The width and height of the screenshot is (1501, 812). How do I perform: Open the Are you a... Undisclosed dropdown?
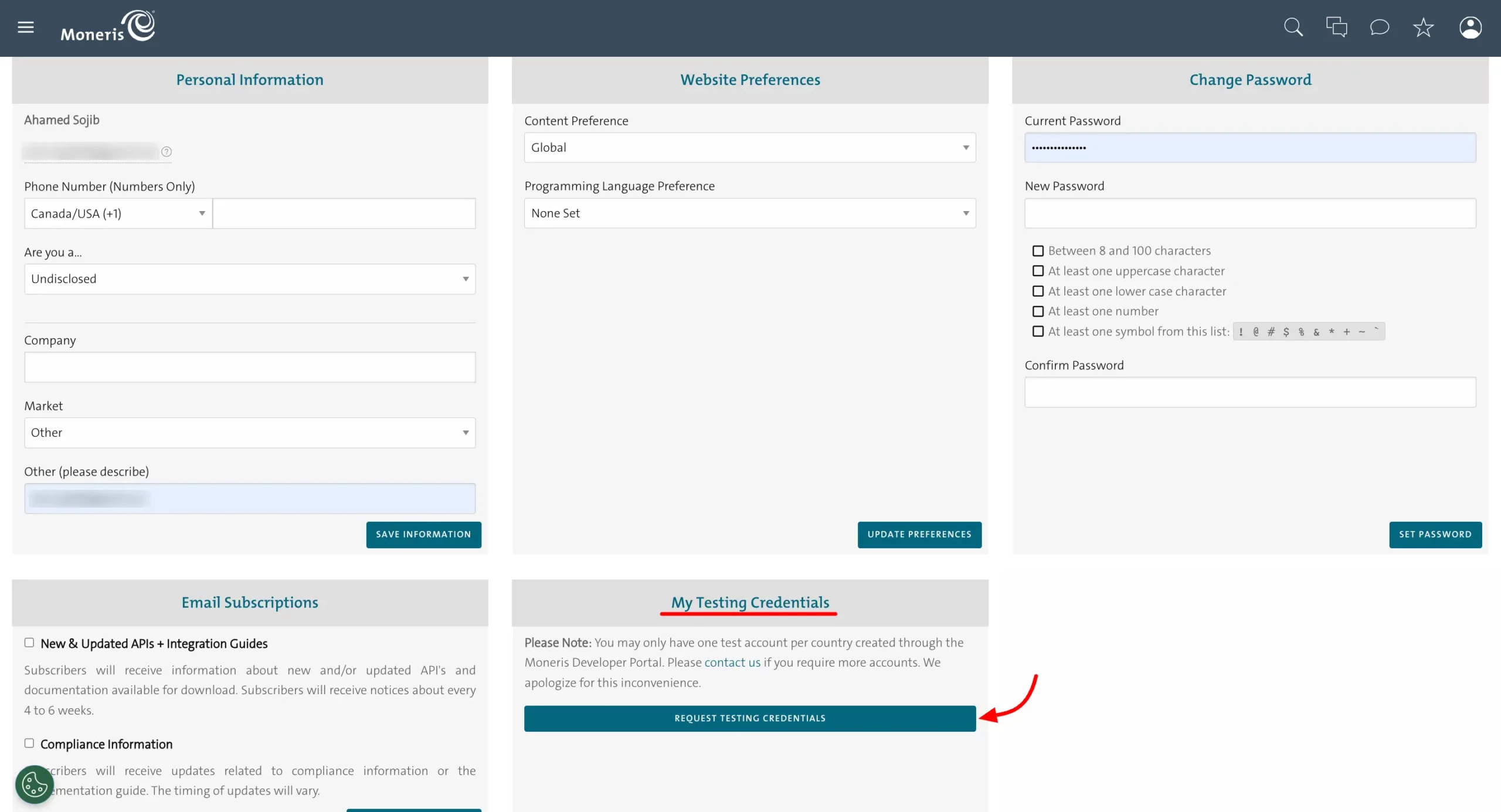[x=250, y=278]
